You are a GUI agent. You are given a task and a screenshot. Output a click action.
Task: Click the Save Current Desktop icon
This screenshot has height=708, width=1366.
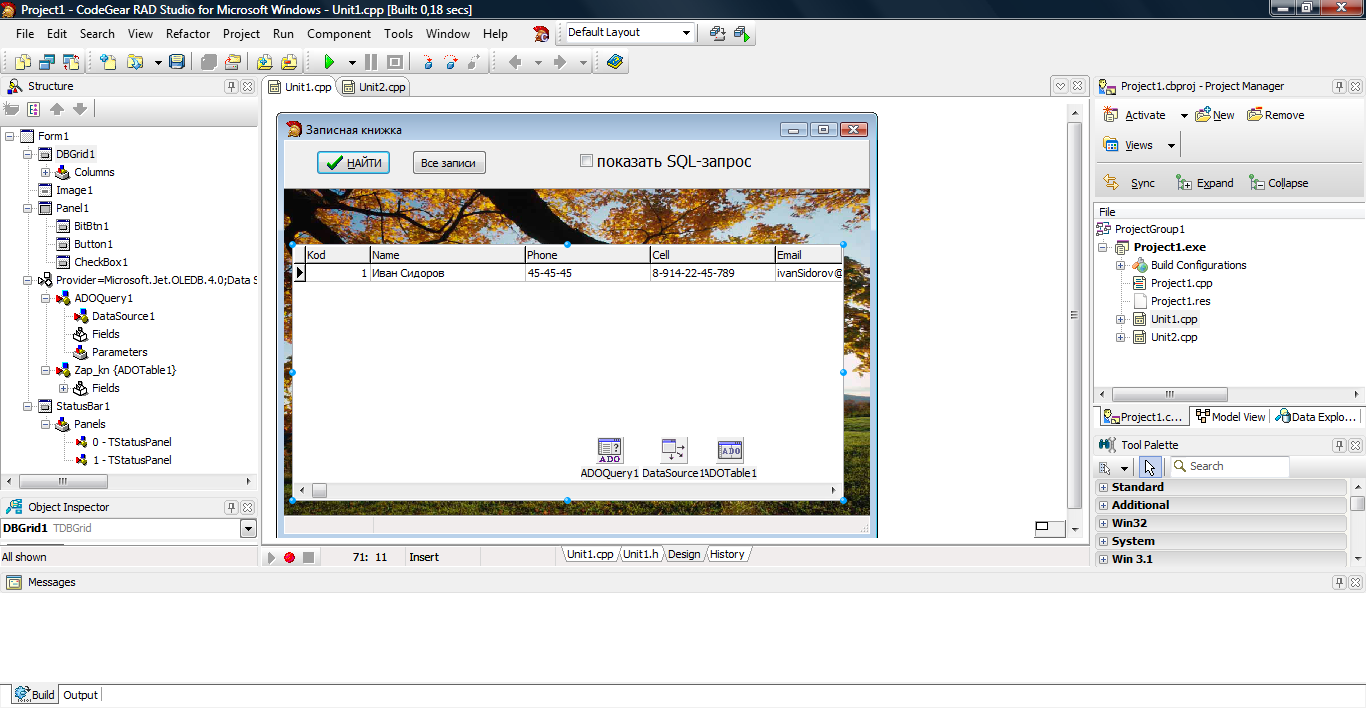pos(718,33)
